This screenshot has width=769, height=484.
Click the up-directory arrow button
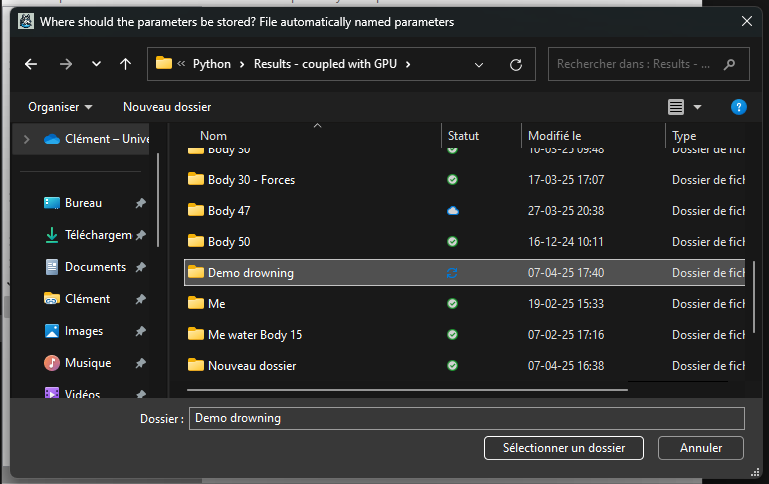tap(125, 64)
